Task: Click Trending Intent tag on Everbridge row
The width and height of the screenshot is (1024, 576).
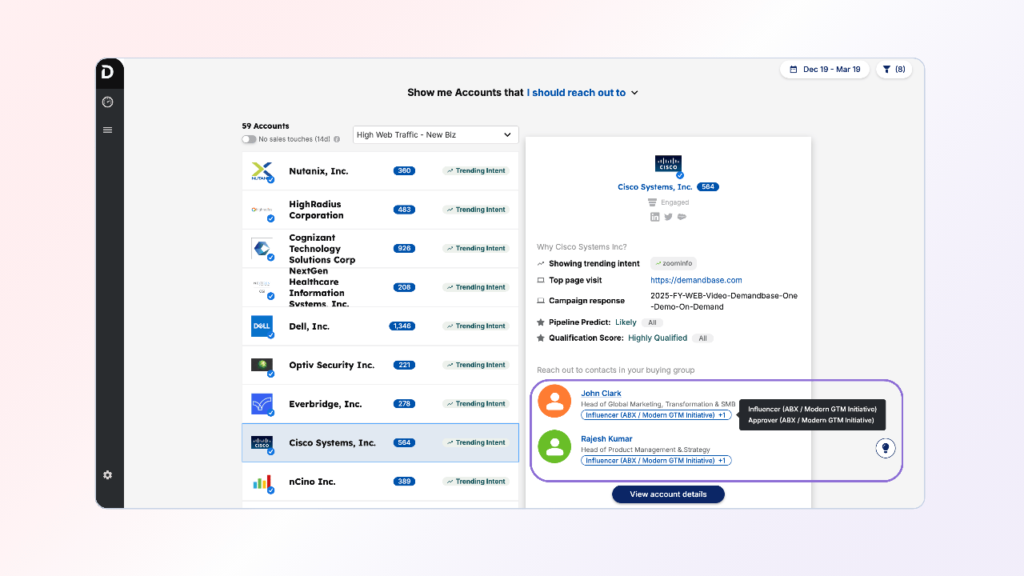Action: 476,404
